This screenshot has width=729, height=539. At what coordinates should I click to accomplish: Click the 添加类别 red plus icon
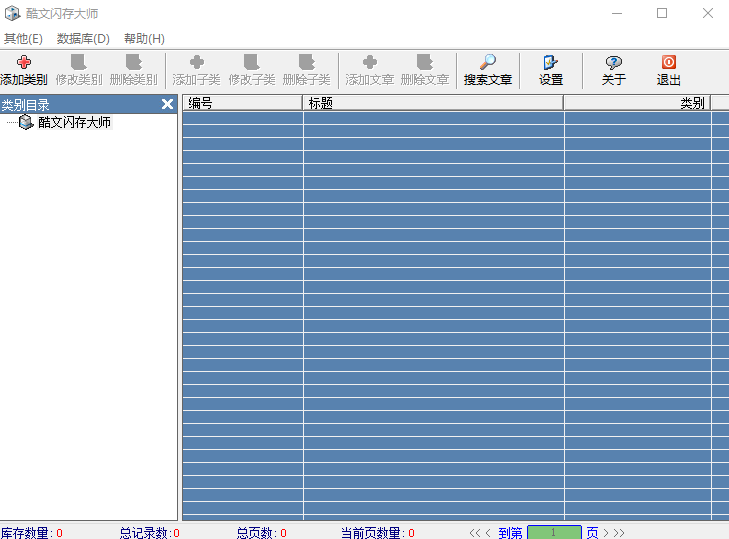pos(24,62)
